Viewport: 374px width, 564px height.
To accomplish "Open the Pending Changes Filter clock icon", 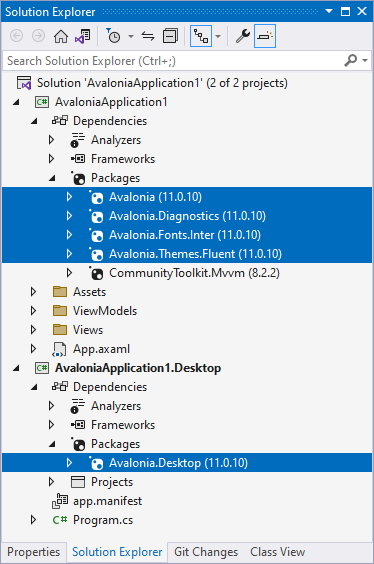I will [113, 36].
